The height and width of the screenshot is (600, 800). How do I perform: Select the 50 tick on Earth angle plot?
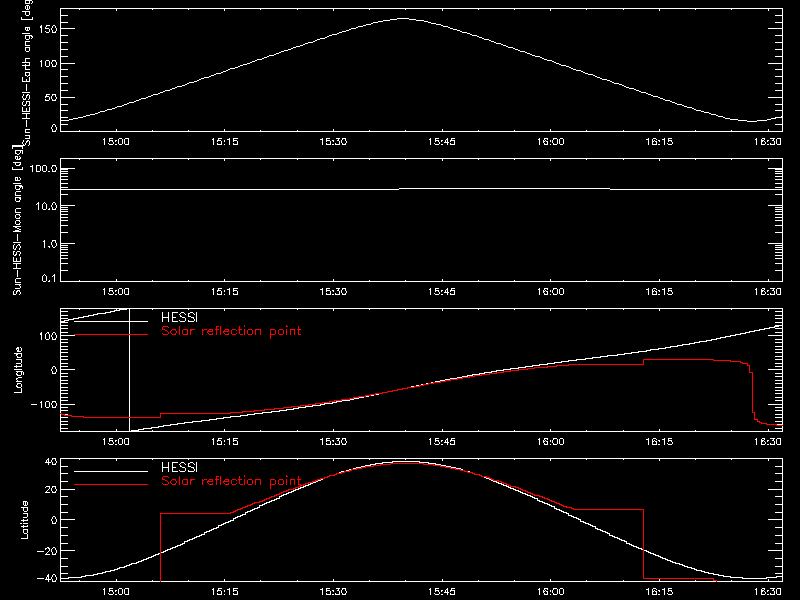tap(51, 97)
